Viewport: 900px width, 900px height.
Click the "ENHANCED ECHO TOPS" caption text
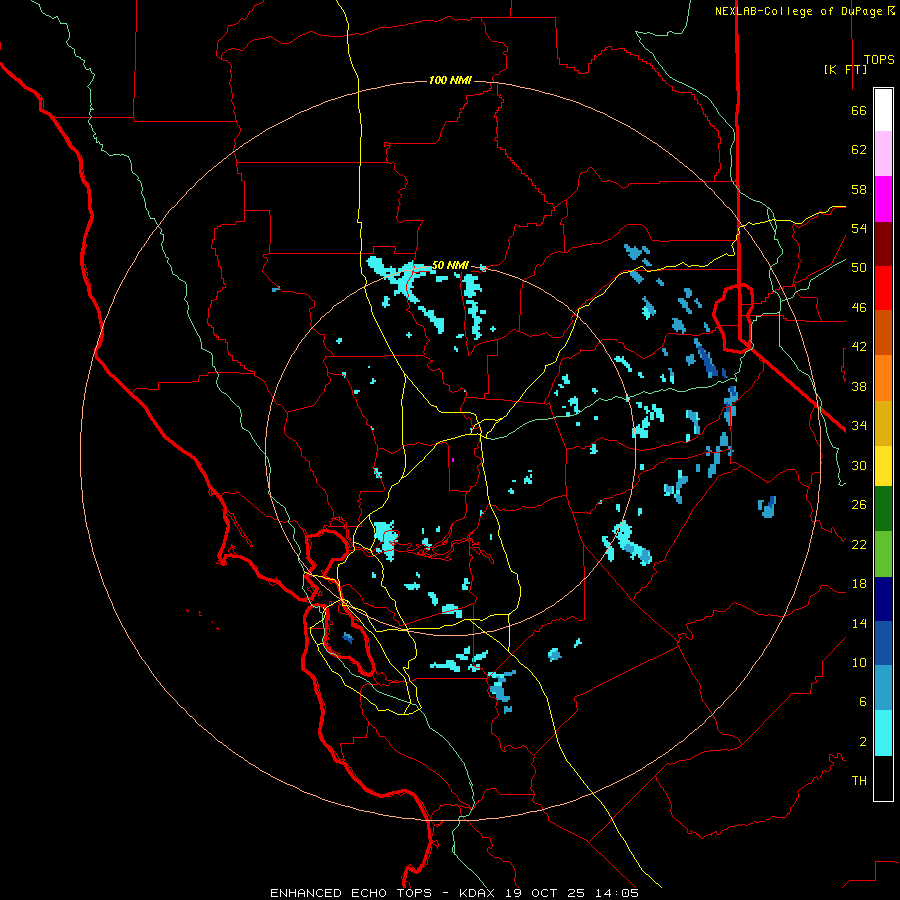[x=351, y=893]
